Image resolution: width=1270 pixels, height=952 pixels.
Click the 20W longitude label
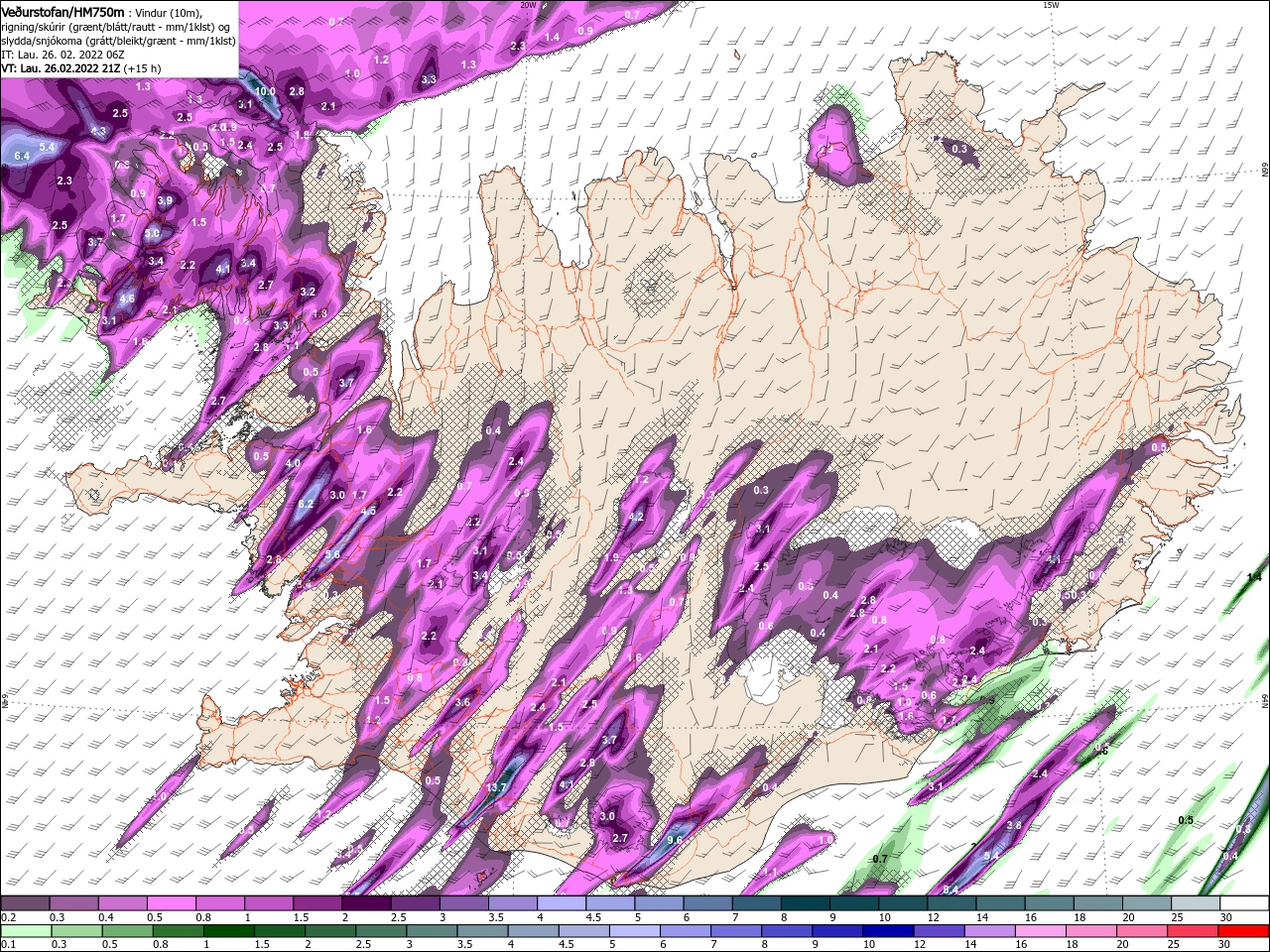pos(528,5)
